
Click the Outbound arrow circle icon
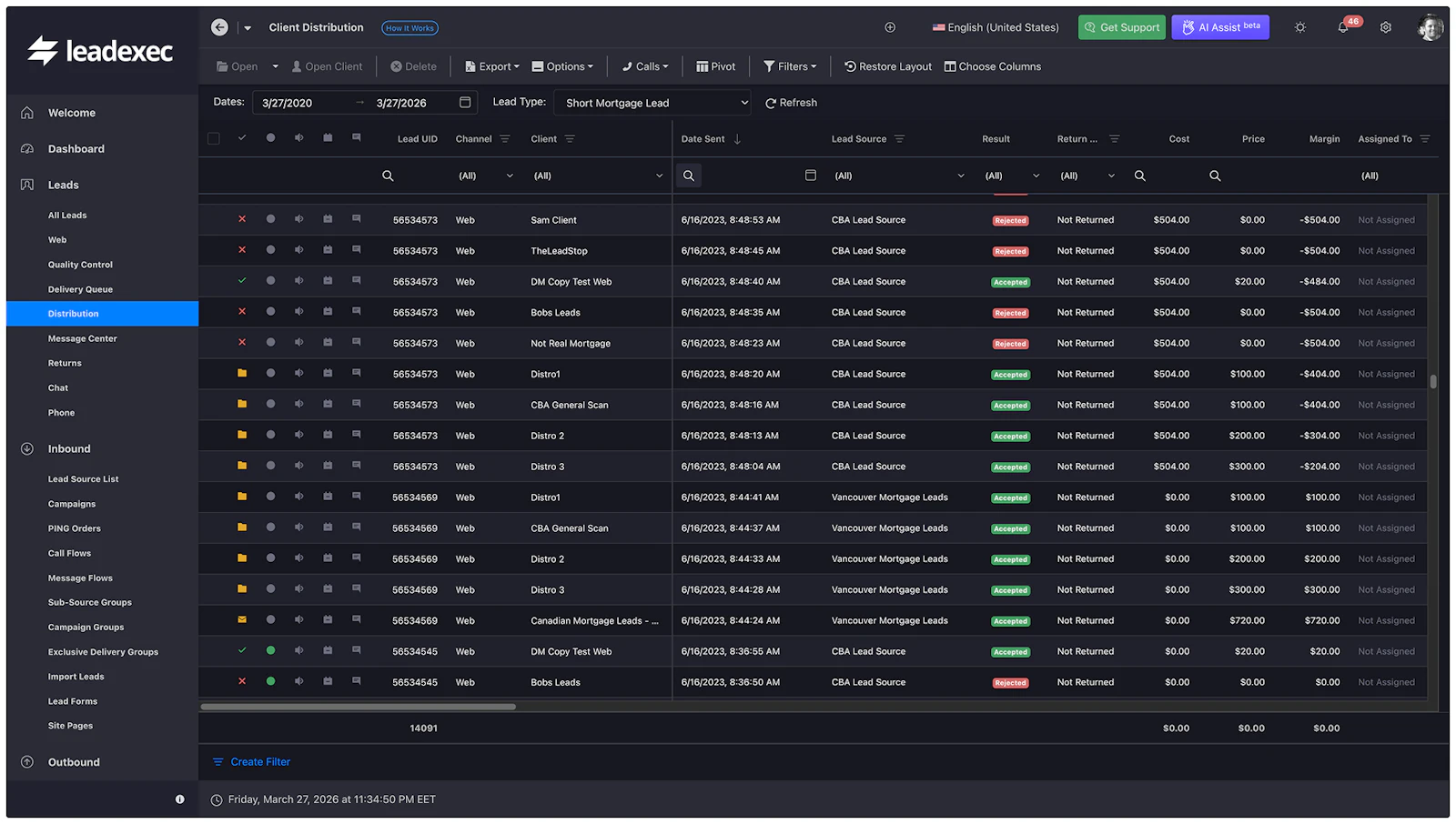(27, 762)
